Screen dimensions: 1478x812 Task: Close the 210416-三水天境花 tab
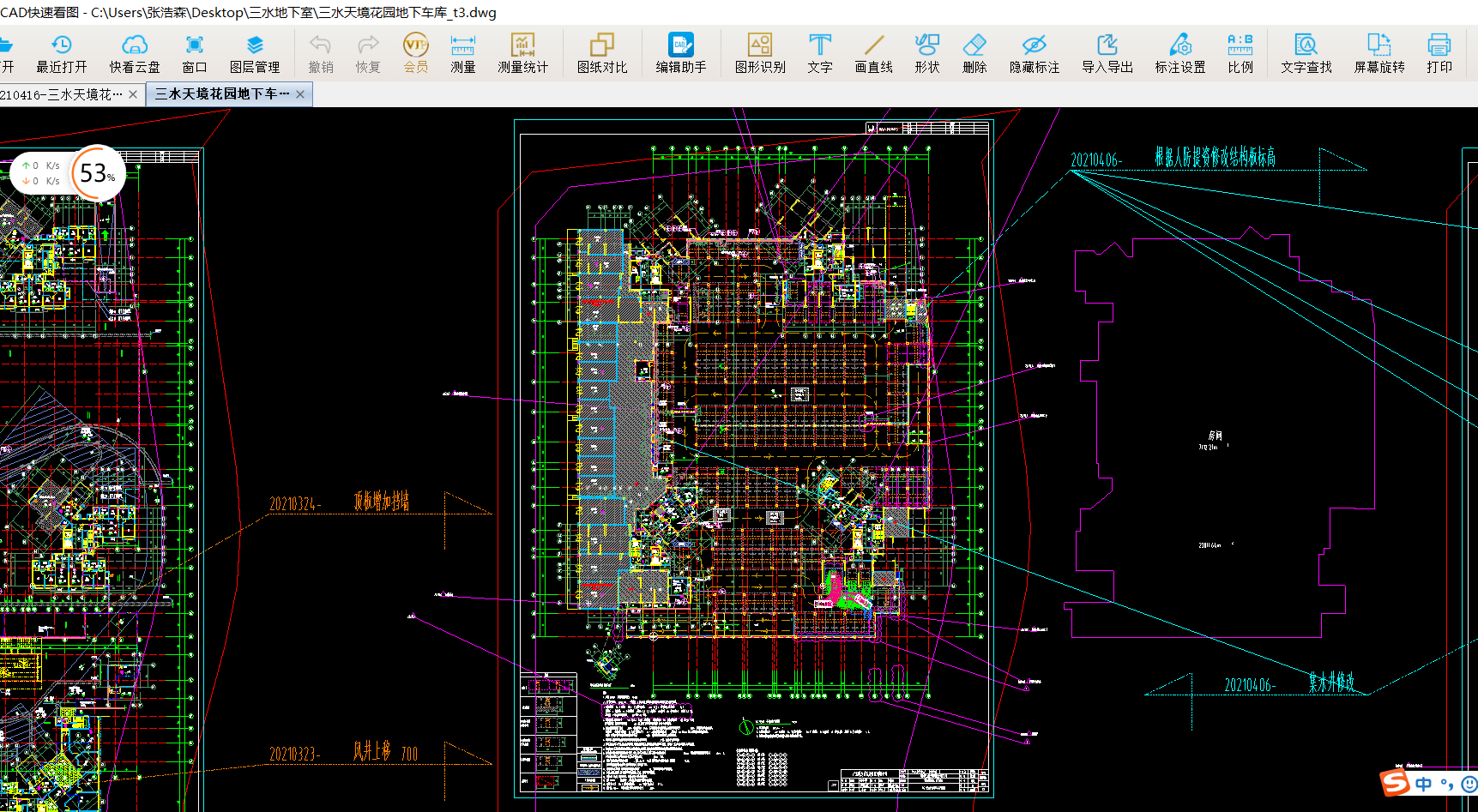[133, 94]
